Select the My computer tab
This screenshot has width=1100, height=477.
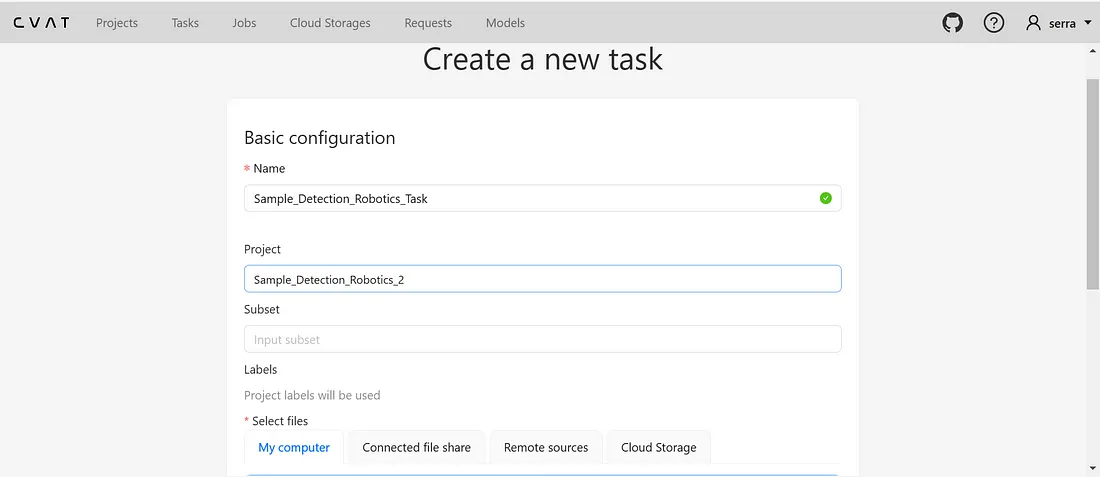point(294,447)
